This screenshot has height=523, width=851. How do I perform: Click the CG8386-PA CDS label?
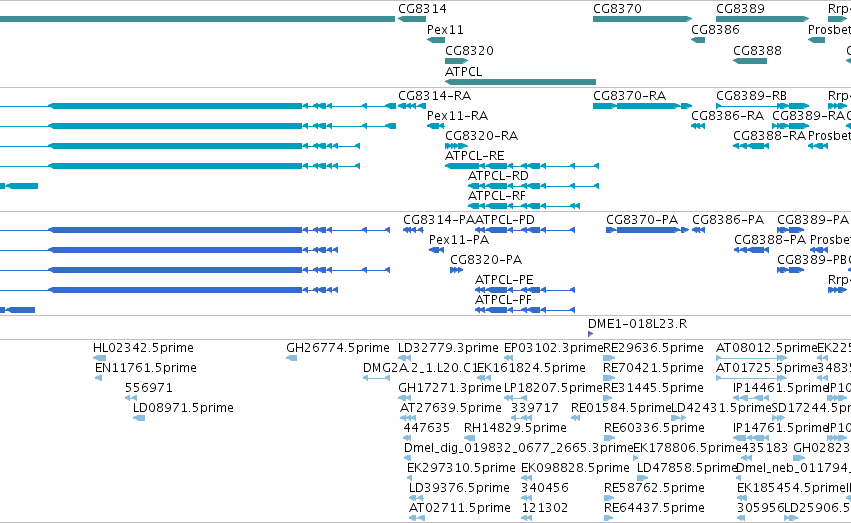[728, 220]
